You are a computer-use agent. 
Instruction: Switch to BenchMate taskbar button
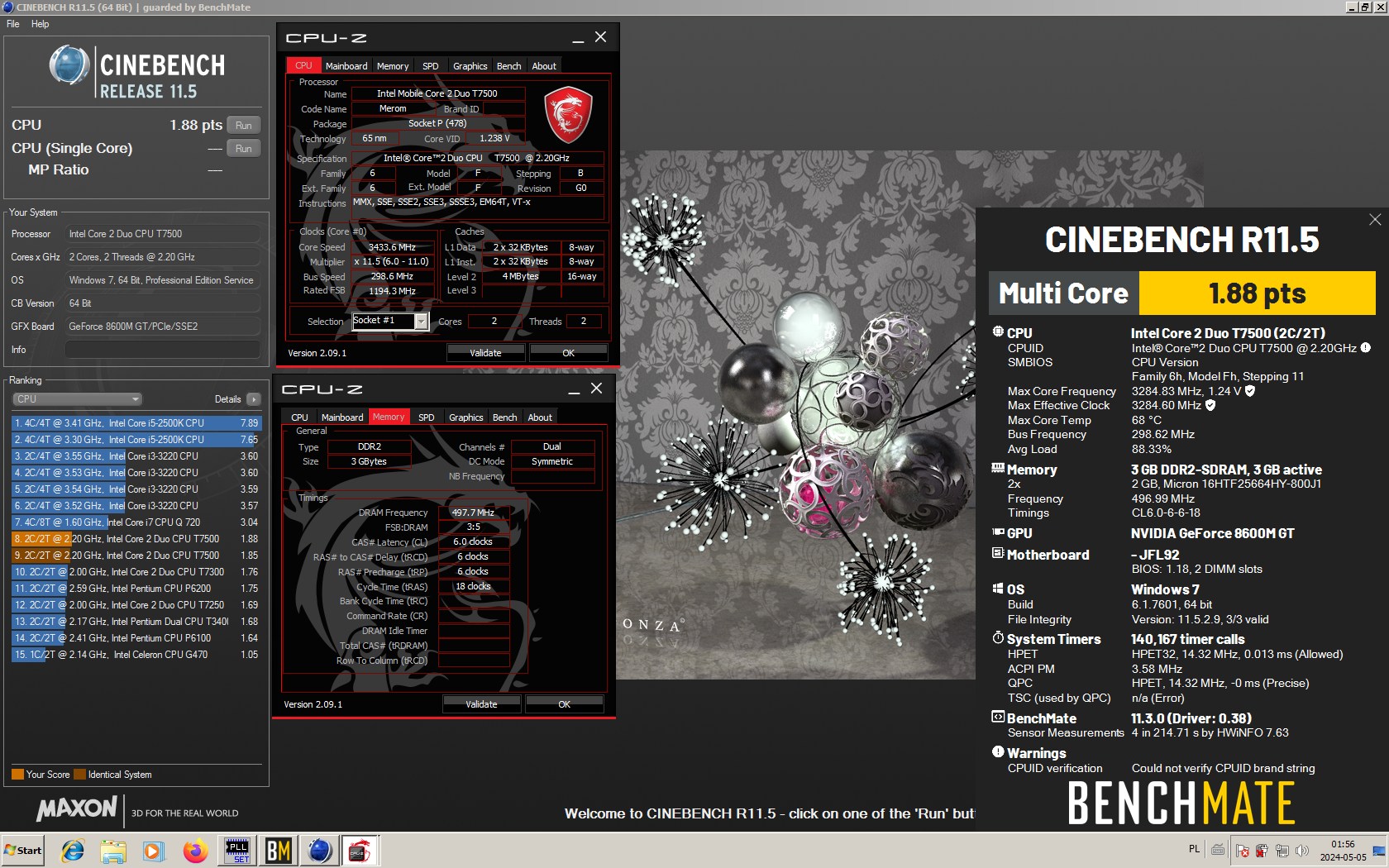(279, 851)
